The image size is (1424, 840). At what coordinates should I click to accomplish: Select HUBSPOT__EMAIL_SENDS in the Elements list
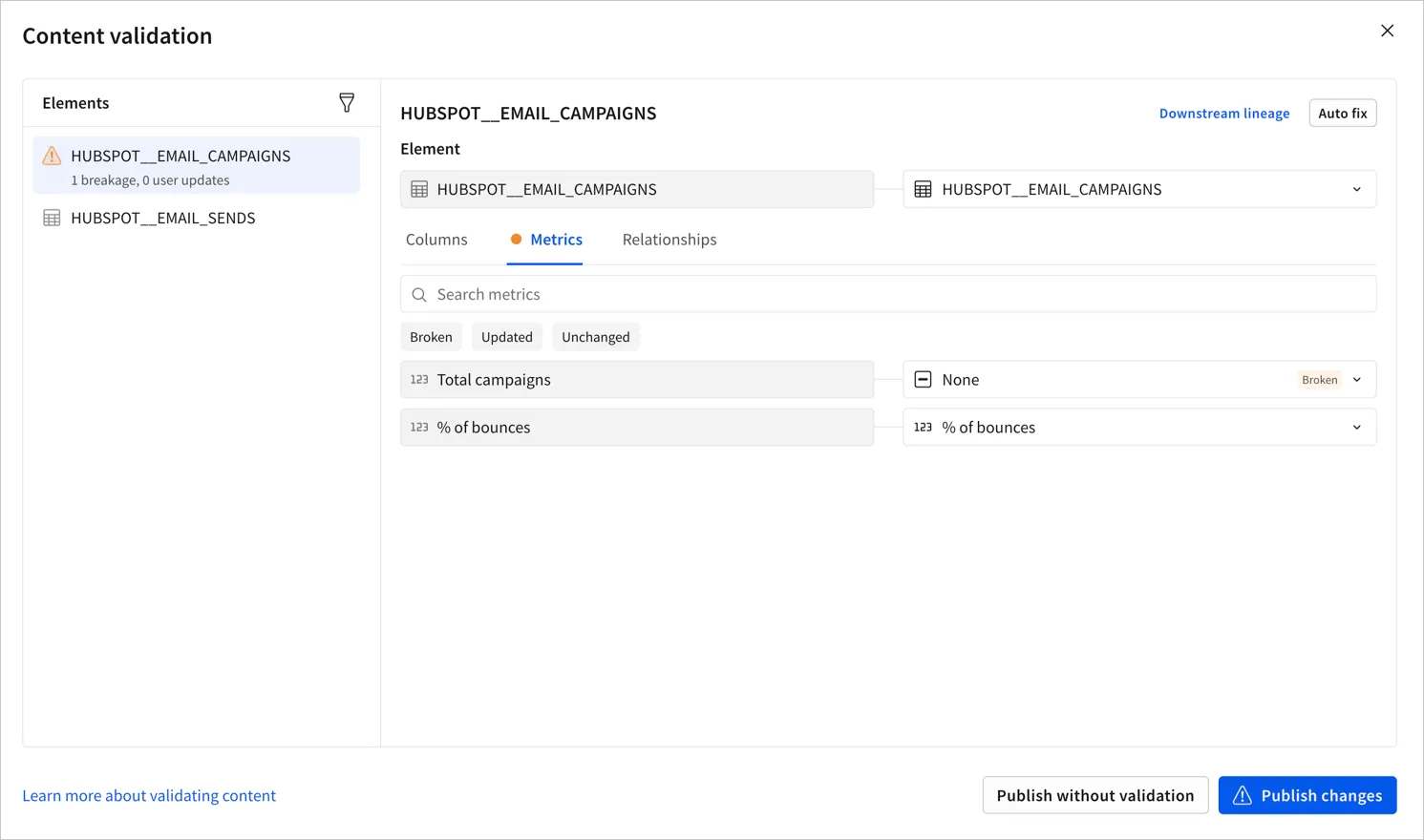click(197, 218)
